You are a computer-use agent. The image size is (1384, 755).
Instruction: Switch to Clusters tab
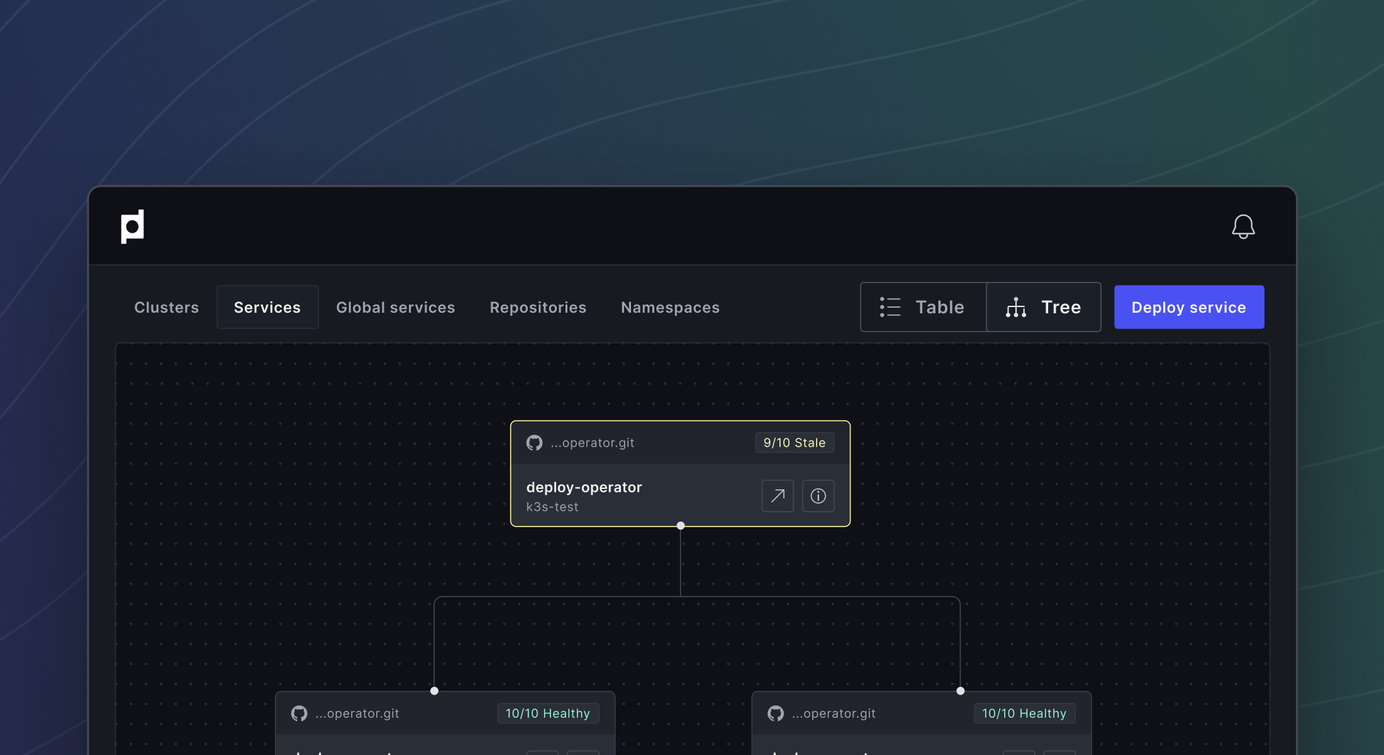(166, 307)
